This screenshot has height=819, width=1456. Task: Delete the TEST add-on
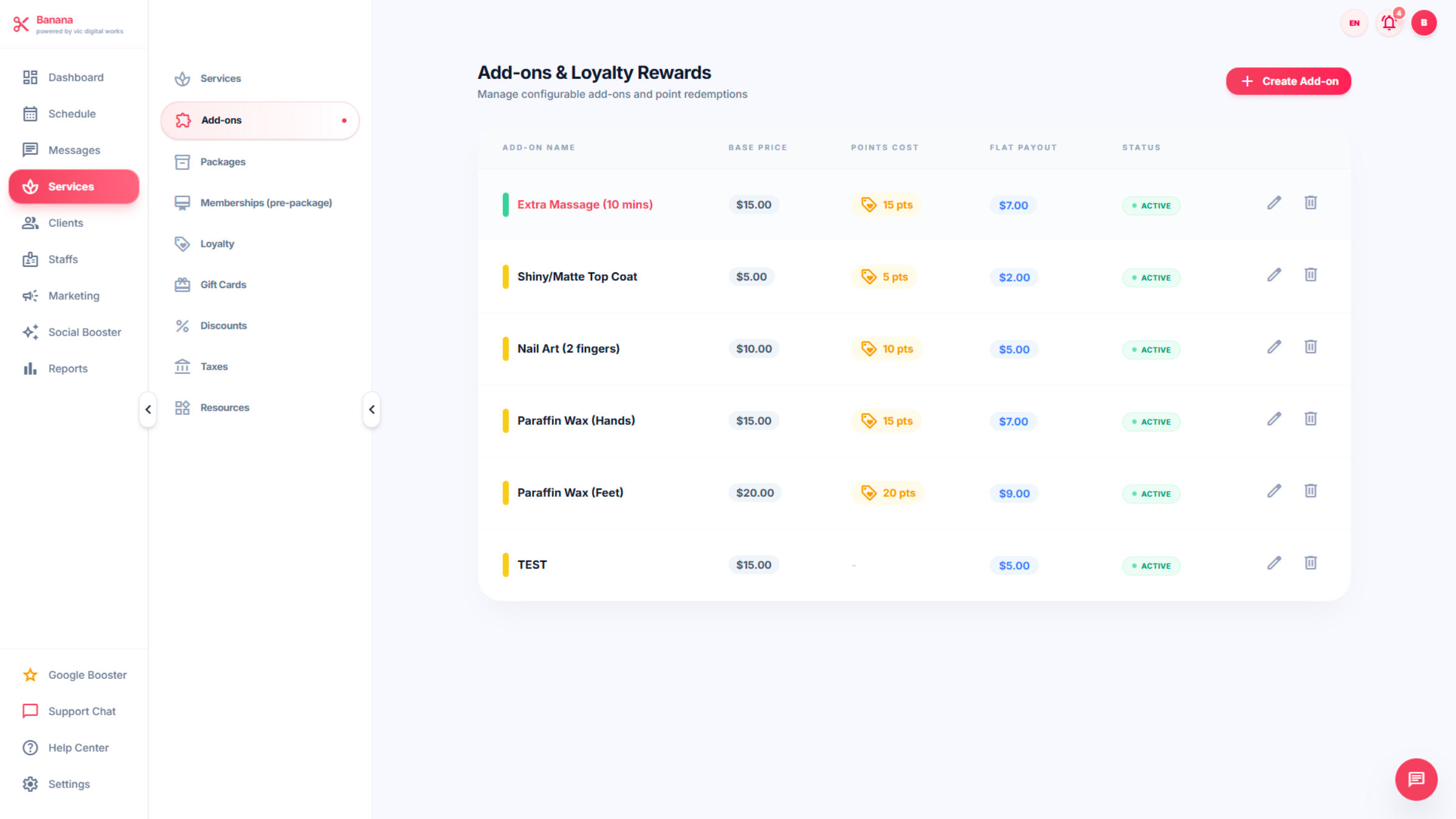click(x=1310, y=563)
